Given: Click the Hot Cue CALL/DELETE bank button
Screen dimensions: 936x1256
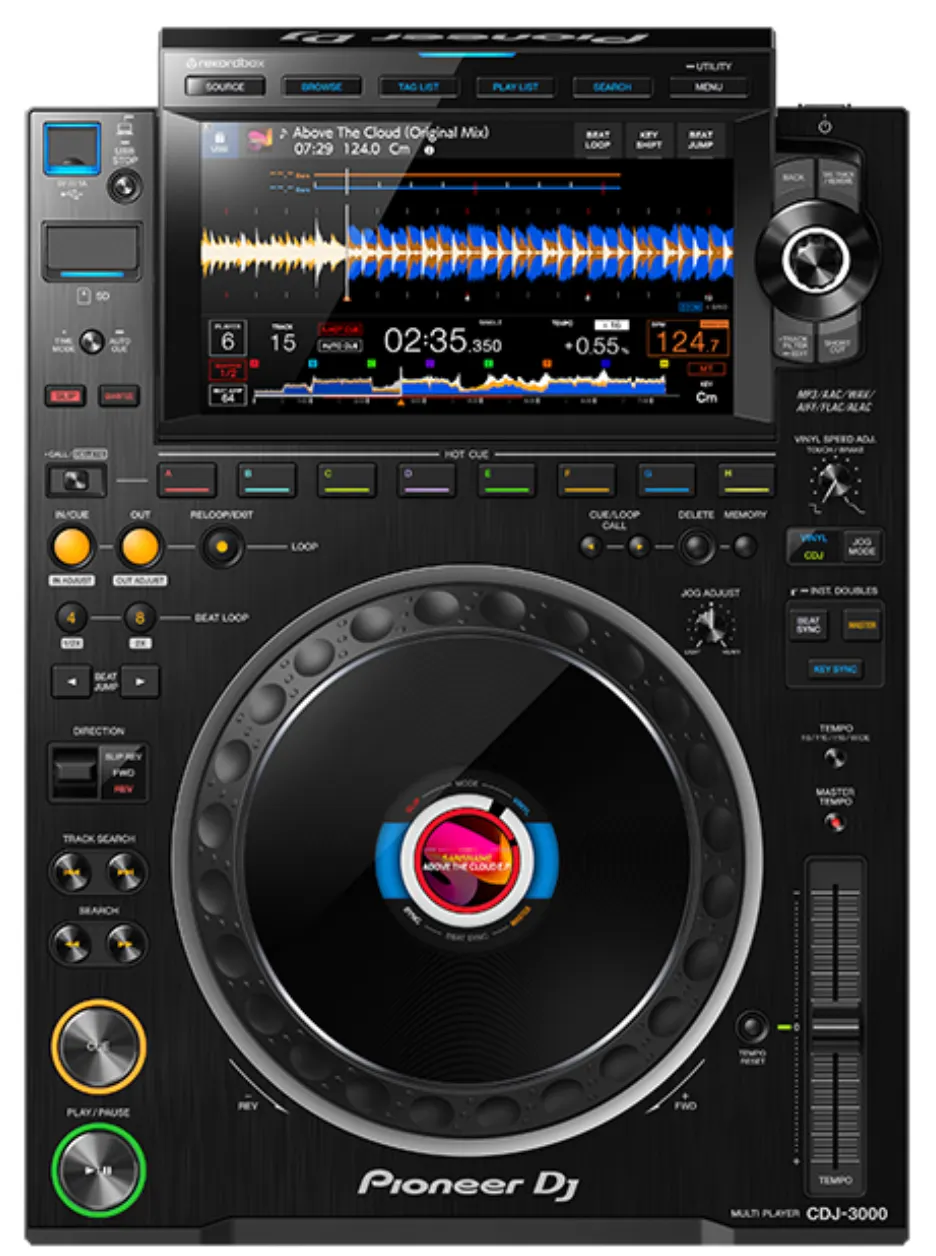Looking at the screenshot, I should point(76,481).
